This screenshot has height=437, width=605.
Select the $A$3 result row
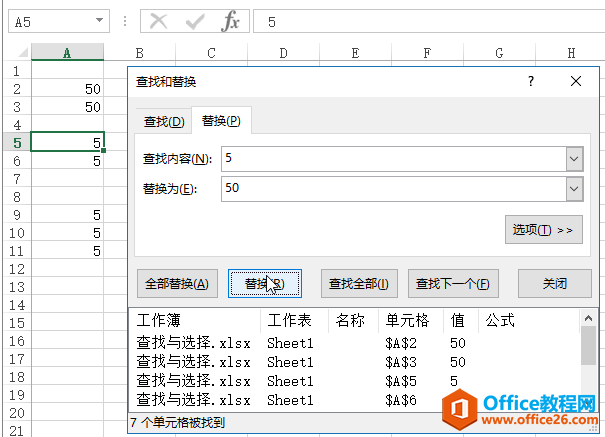[x=350, y=361]
